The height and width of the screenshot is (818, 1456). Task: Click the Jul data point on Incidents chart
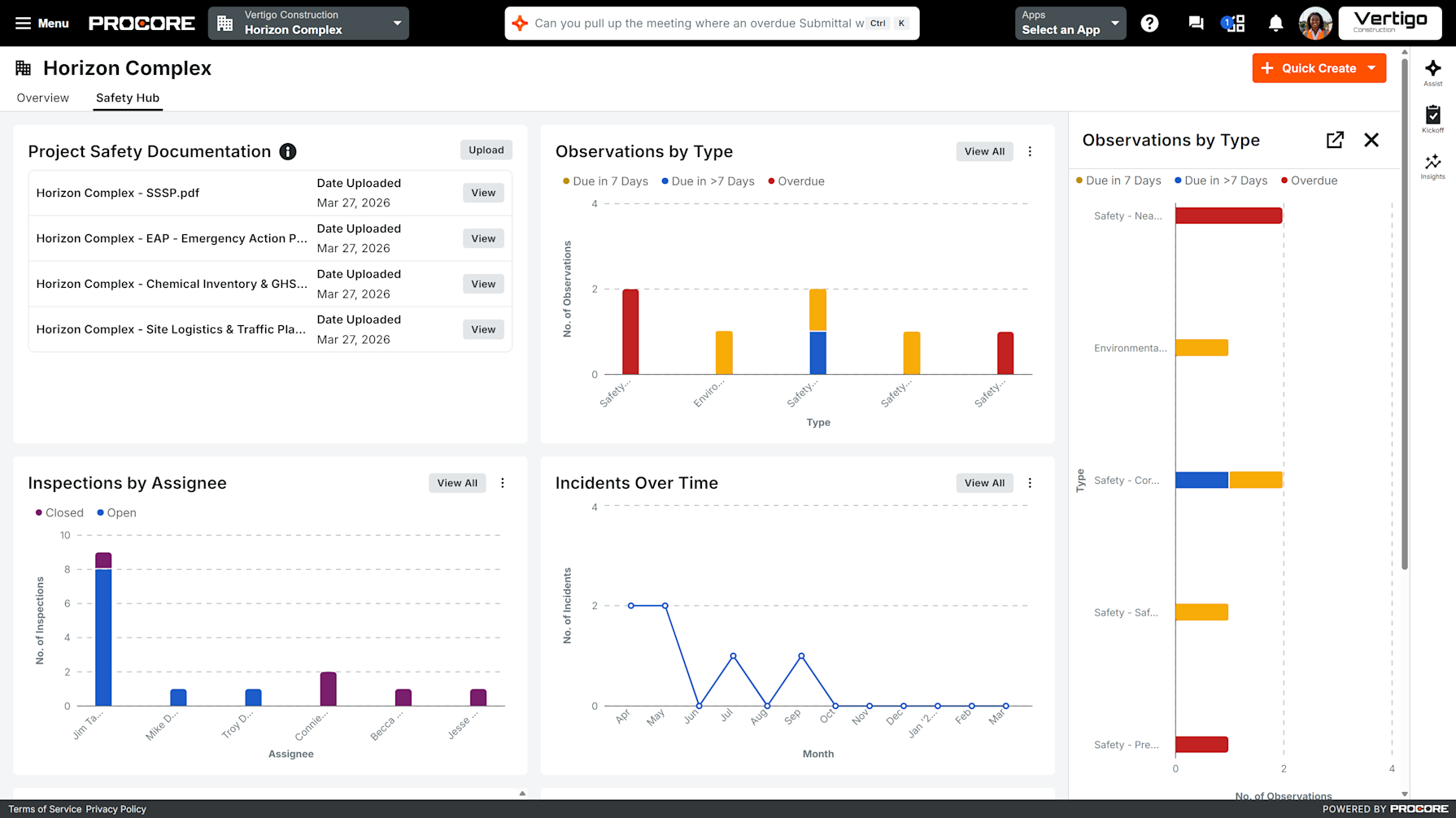734,656
